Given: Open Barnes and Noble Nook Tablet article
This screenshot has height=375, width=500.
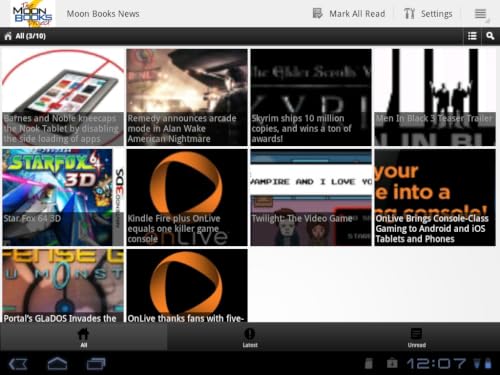Looking at the screenshot, I should (x=63, y=97).
